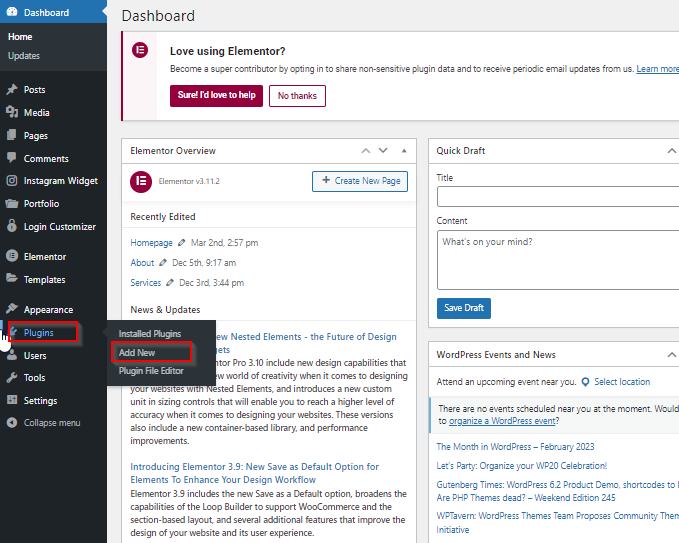Click the Instagram Widget camera icon
This screenshot has width=679, height=543.
point(12,181)
